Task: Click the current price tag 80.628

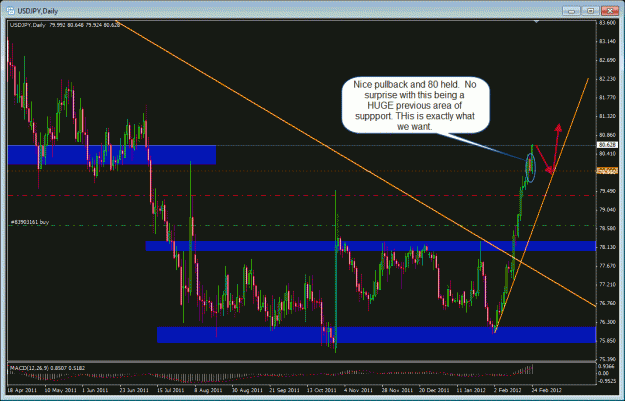Action: click(x=607, y=145)
